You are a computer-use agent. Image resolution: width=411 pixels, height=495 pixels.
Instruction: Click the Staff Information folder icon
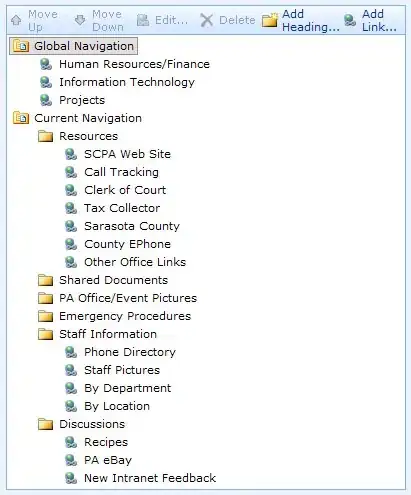pos(46,334)
